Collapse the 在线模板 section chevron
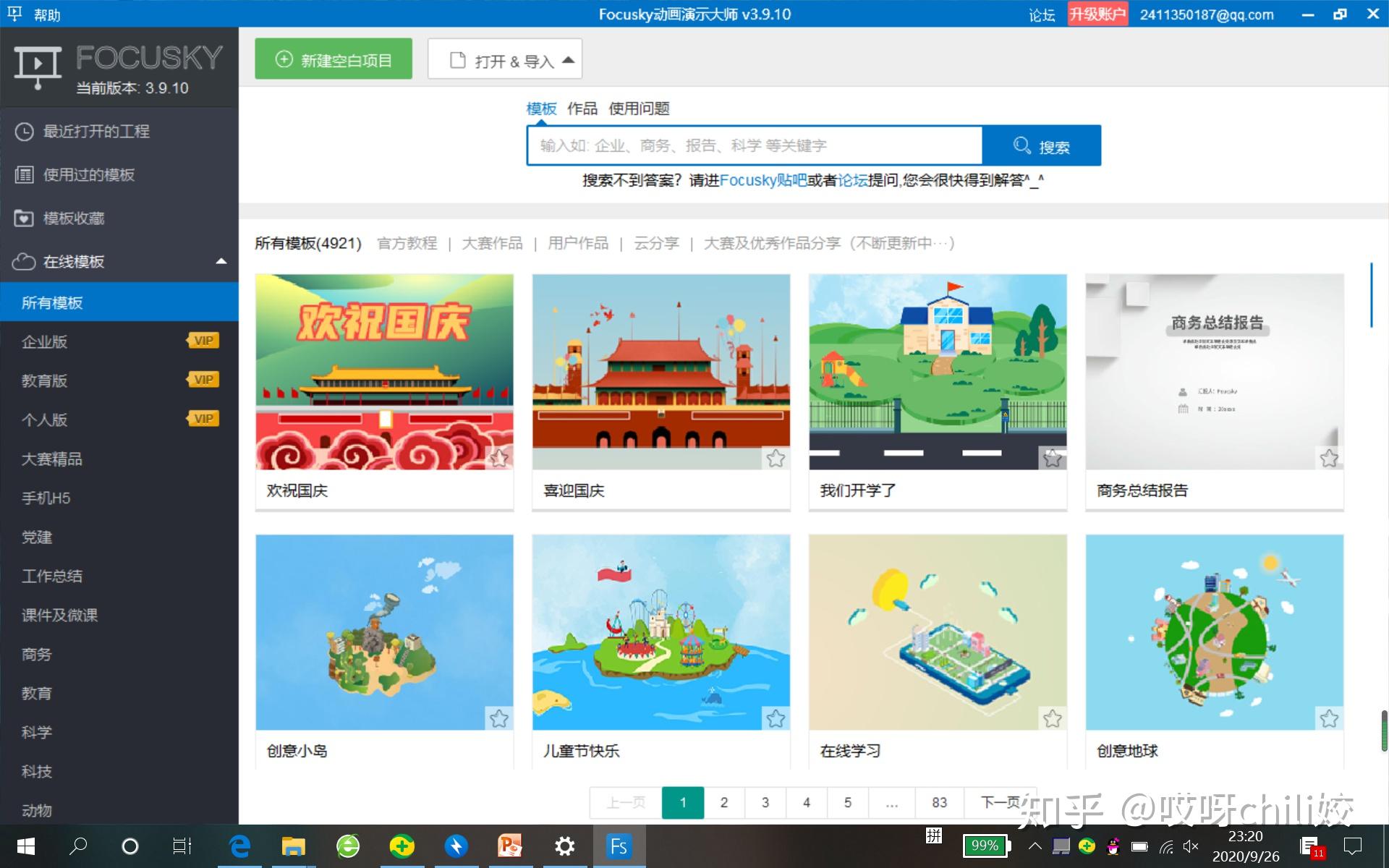 [x=221, y=261]
